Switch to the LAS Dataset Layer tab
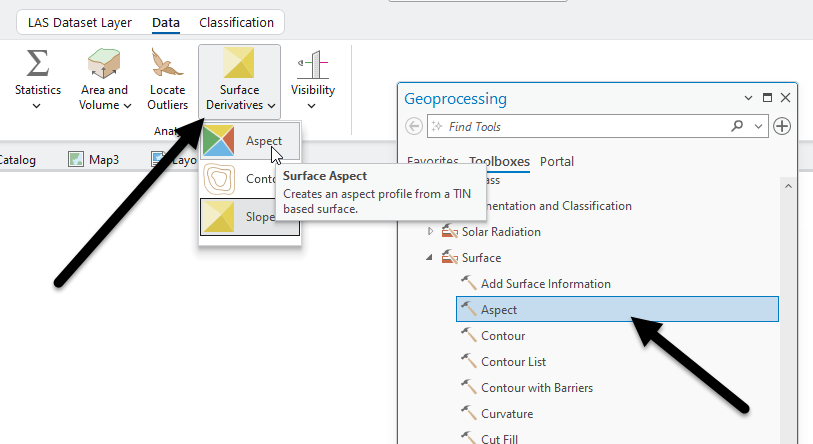This screenshot has height=444, width=813. coord(80,23)
